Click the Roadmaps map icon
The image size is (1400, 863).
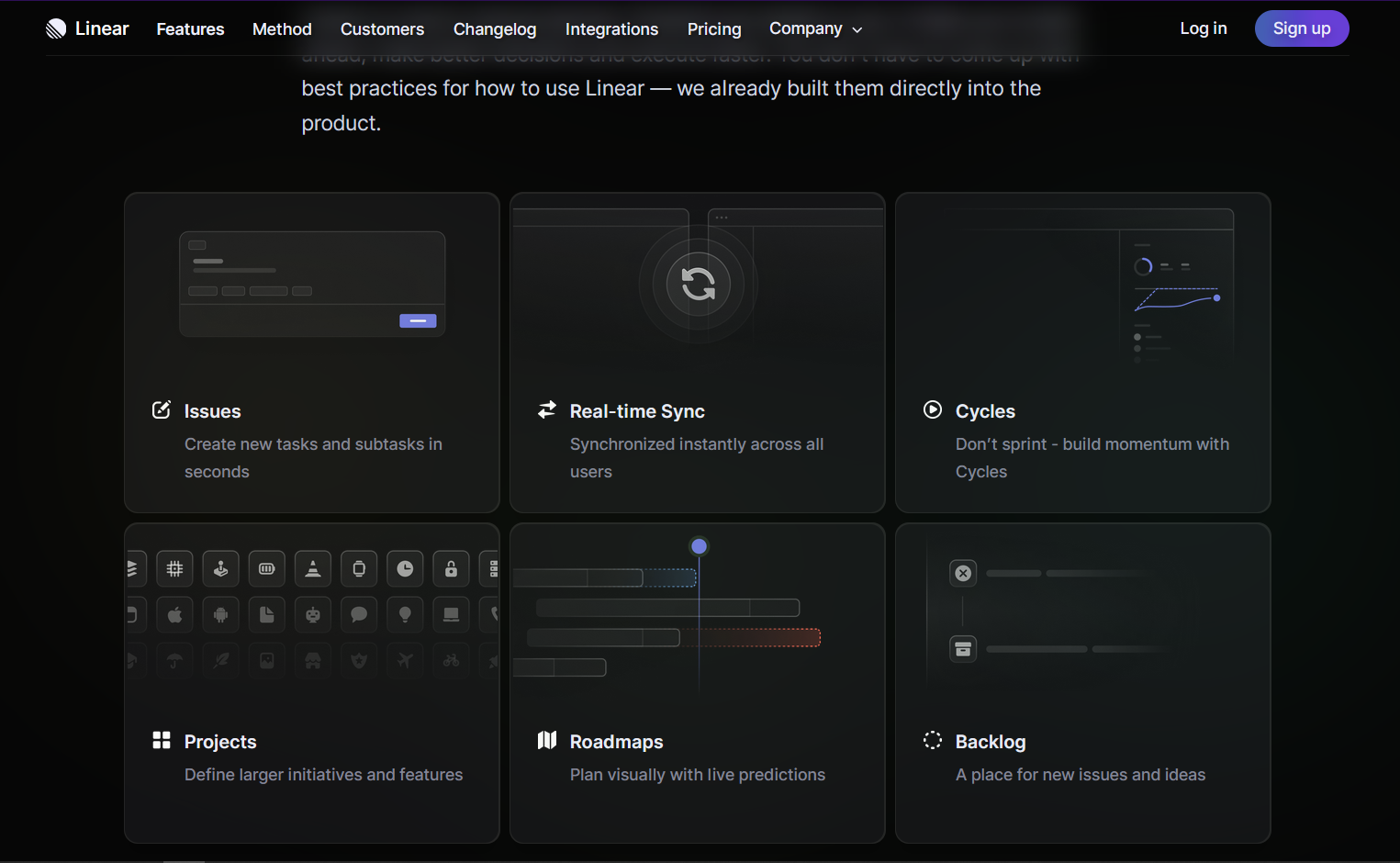tap(547, 740)
